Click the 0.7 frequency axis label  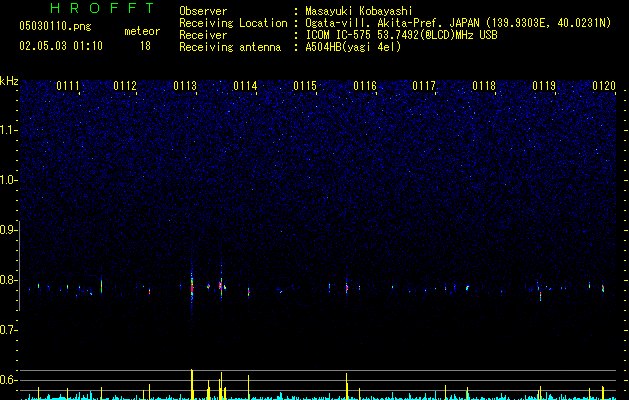(8, 330)
